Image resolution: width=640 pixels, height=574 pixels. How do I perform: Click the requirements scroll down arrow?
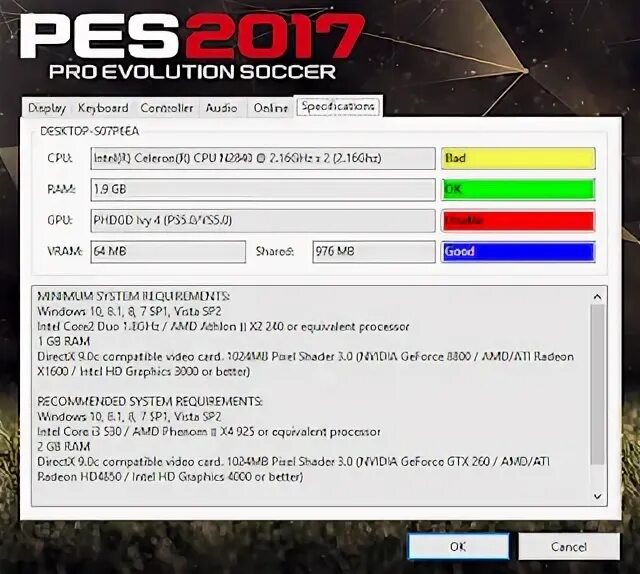[x=598, y=496]
